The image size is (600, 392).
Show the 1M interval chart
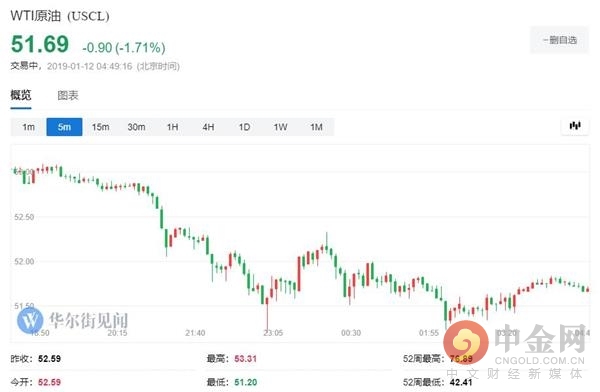(x=316, y=127)
